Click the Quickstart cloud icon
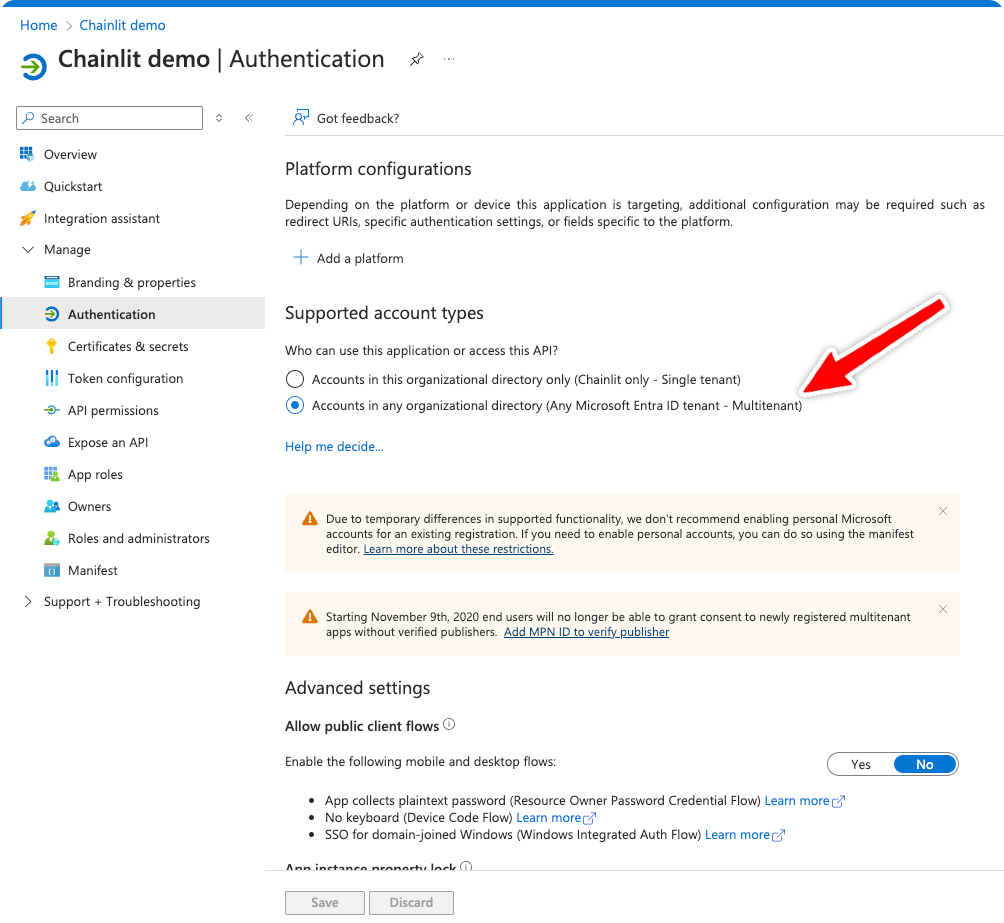Viewport: 1004px width, 923px height. coord(28,186)
